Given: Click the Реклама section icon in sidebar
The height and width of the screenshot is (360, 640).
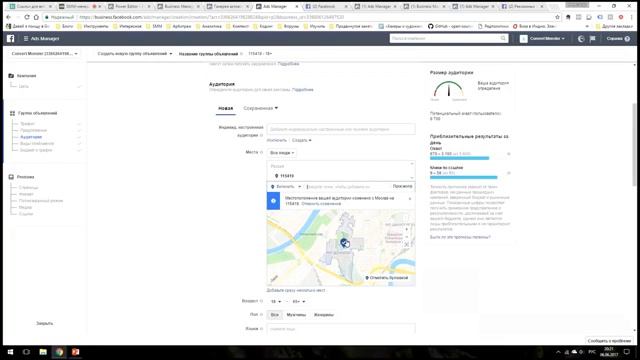Looking at the screenshot, I should point(11,177).
